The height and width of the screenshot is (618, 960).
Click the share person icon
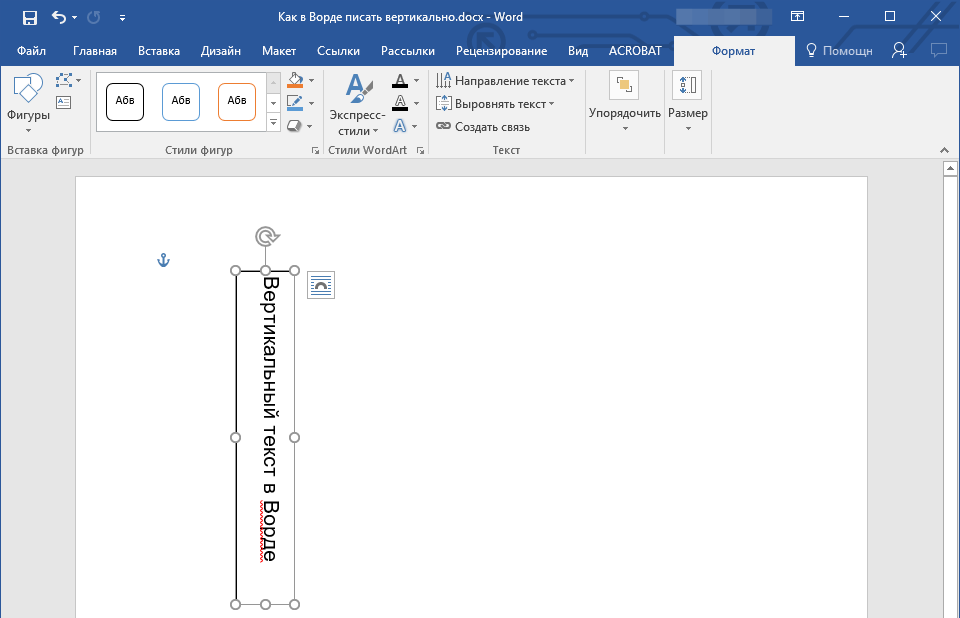[899, 51]
